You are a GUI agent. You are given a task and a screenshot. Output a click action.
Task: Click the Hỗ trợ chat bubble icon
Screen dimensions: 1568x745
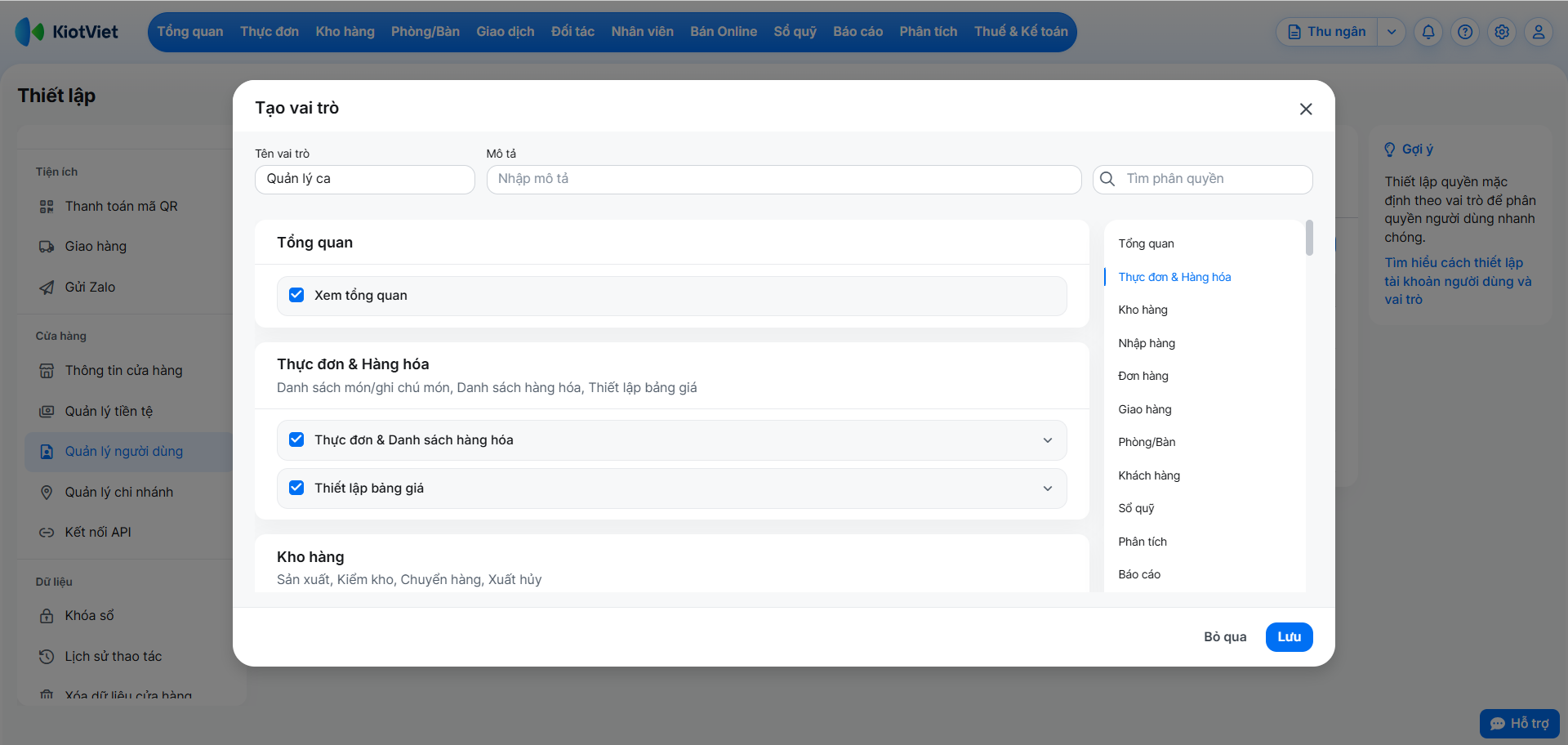[x=1497, y=724]
